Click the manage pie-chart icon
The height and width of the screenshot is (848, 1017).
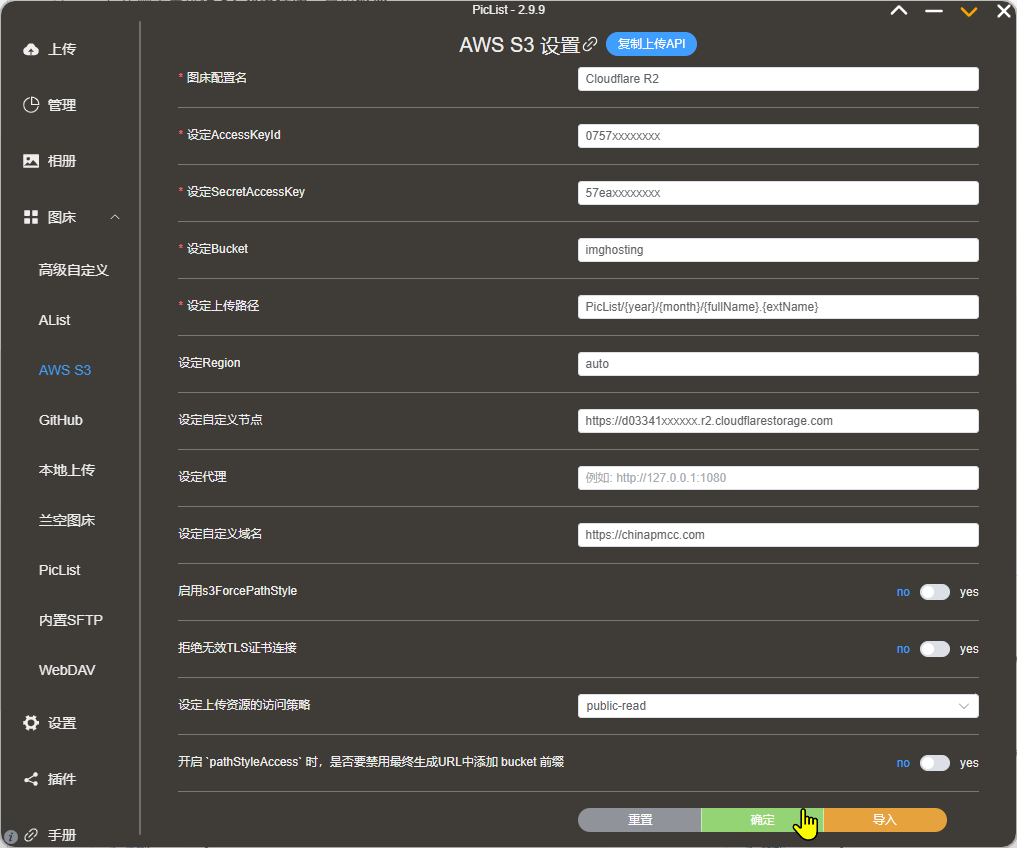[31, 105]
